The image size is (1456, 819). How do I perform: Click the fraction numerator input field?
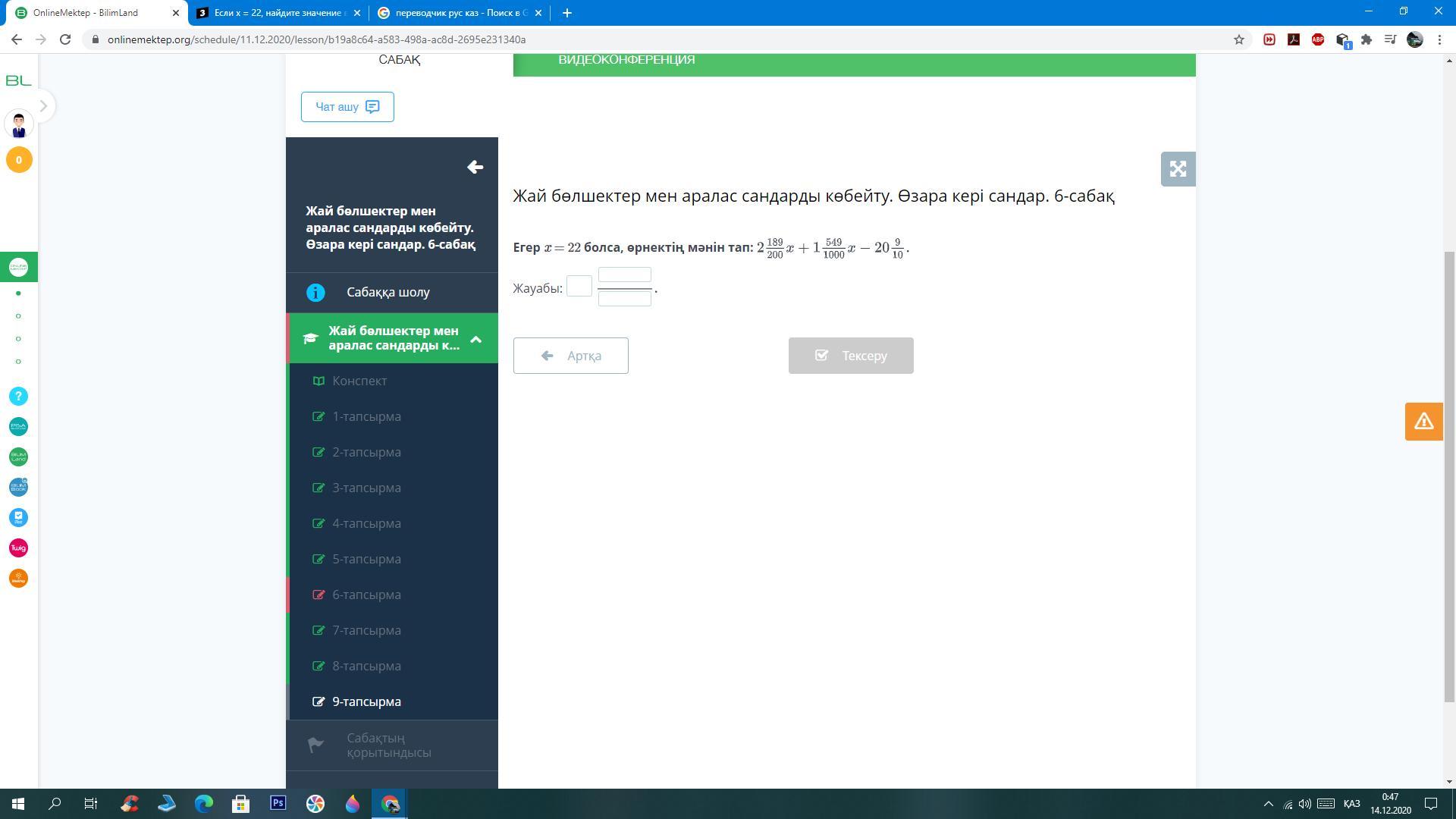[x=624, y=275]
